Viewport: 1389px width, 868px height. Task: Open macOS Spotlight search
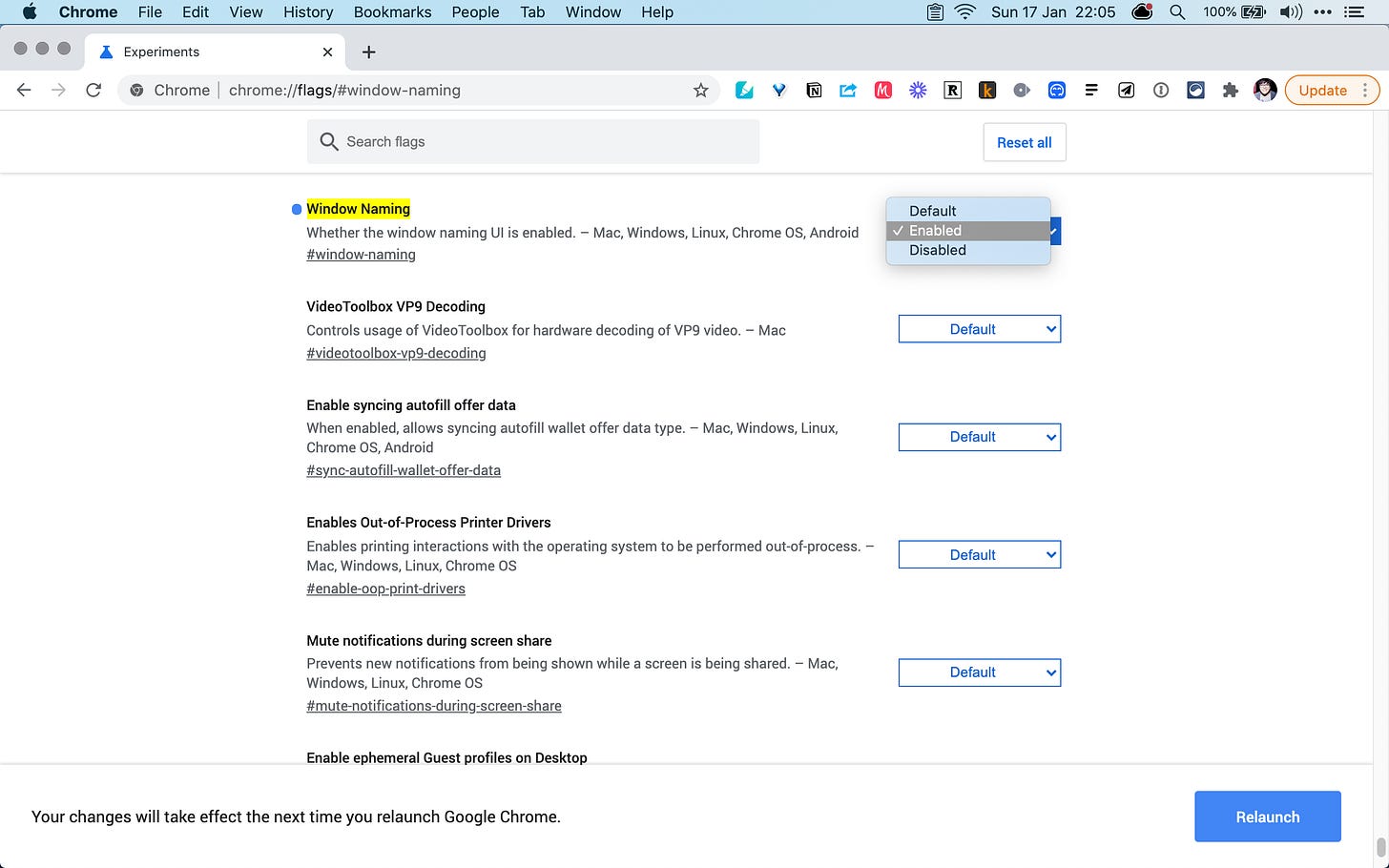click(1177, 11)
